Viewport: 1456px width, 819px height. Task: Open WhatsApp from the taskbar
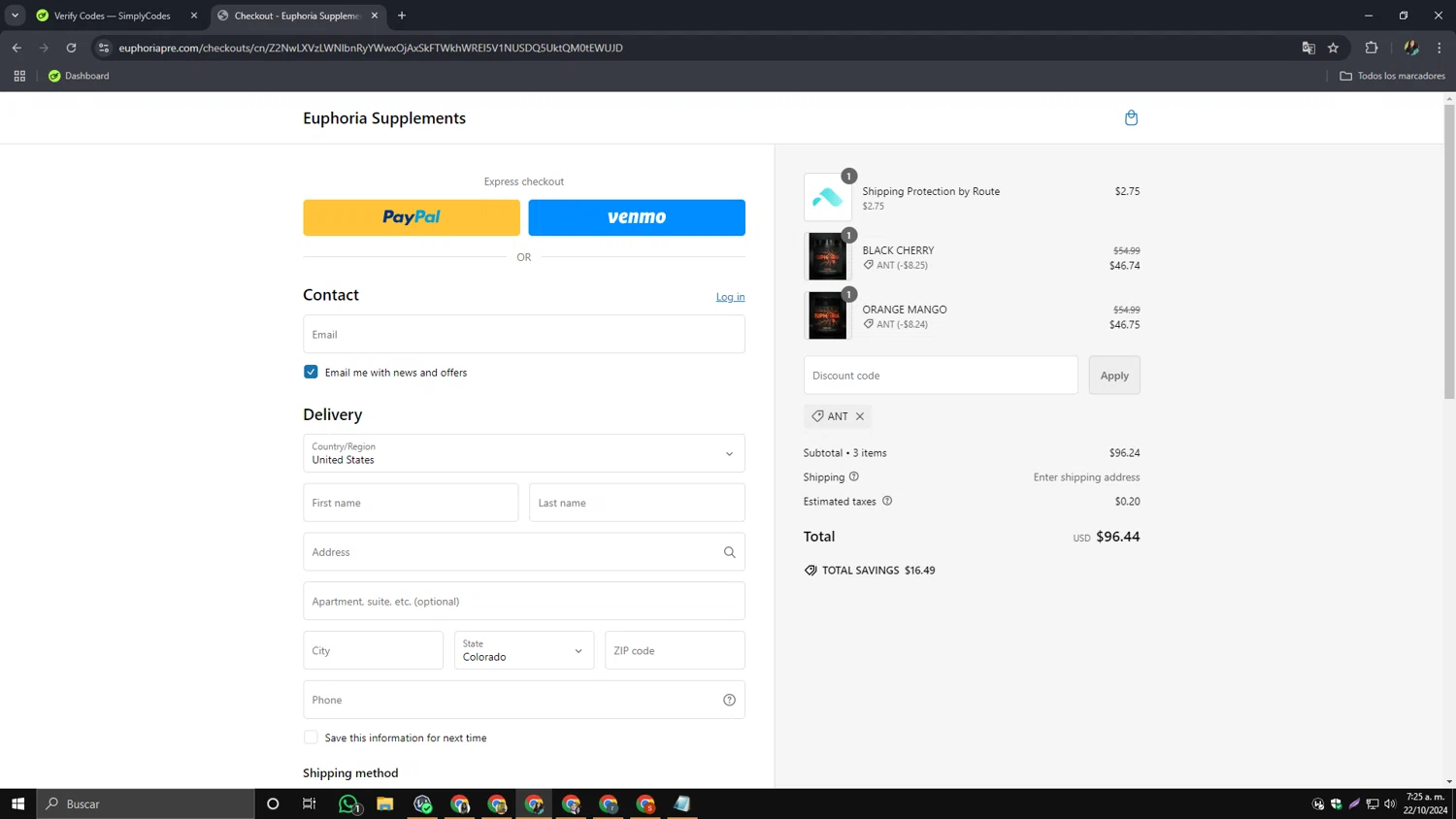(347, 803)
